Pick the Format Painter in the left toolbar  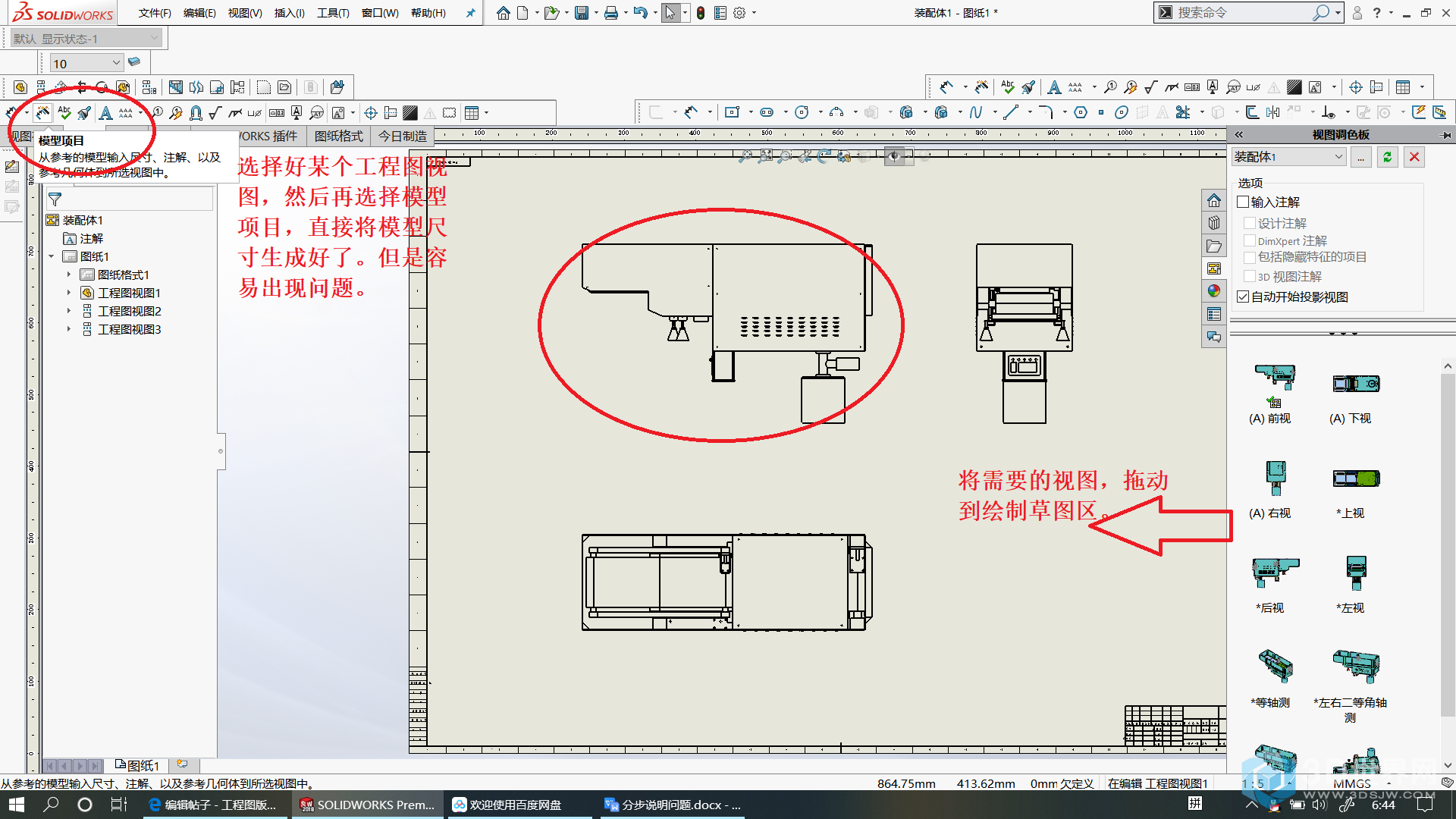point(84,113)
